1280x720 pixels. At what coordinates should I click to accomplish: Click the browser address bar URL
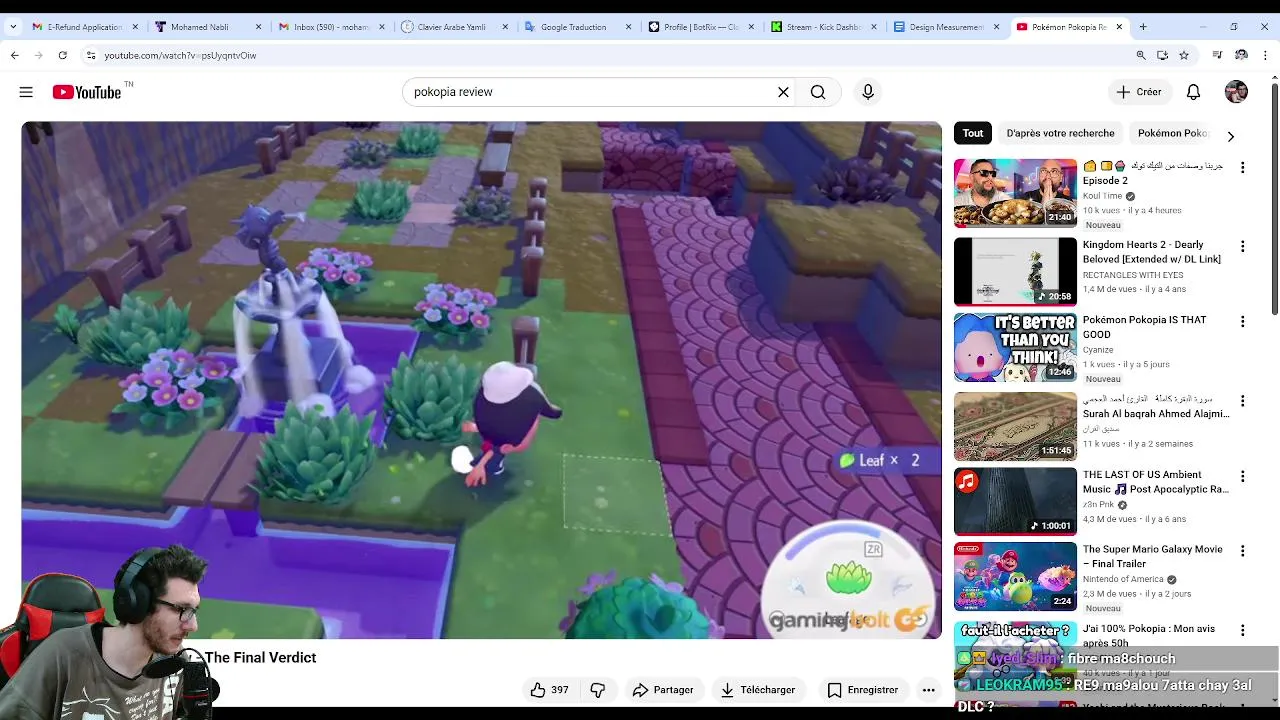[180, 55]
